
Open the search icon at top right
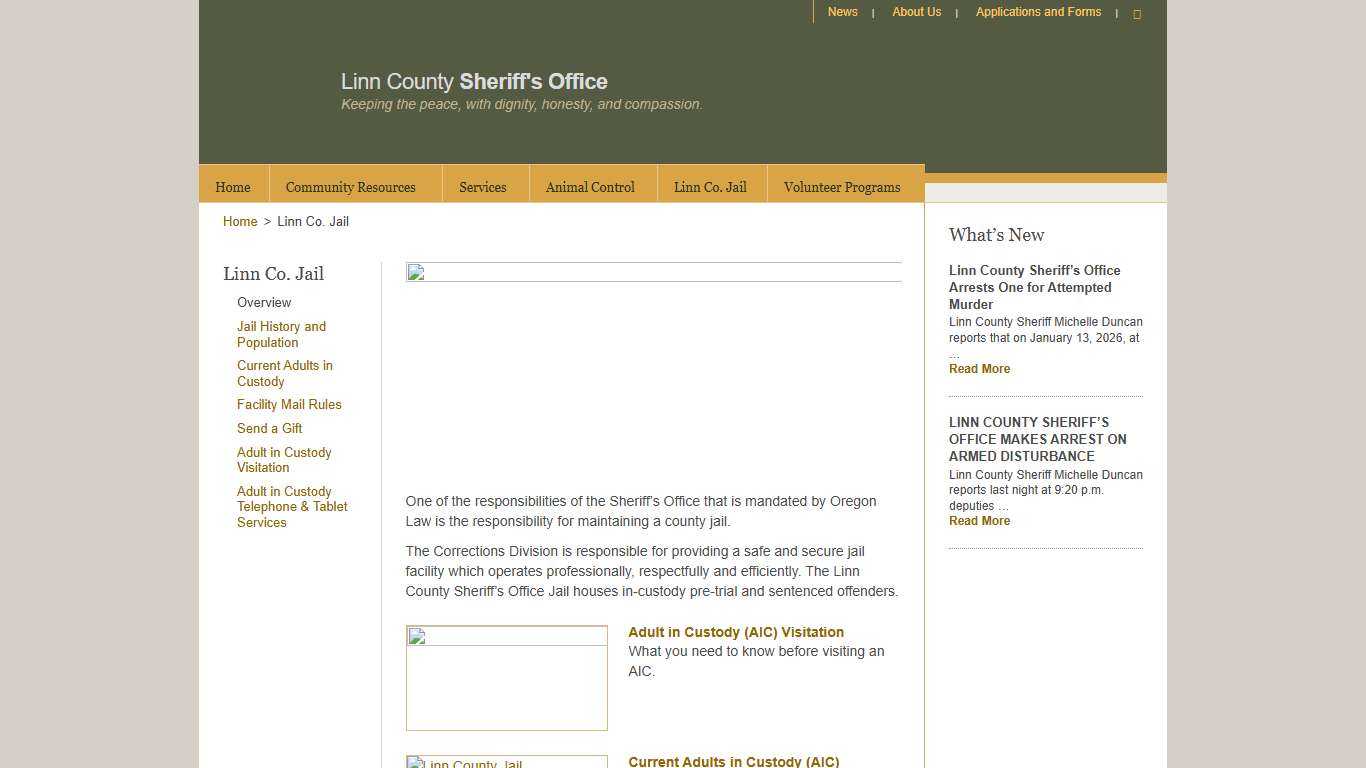pos(1137,13)
